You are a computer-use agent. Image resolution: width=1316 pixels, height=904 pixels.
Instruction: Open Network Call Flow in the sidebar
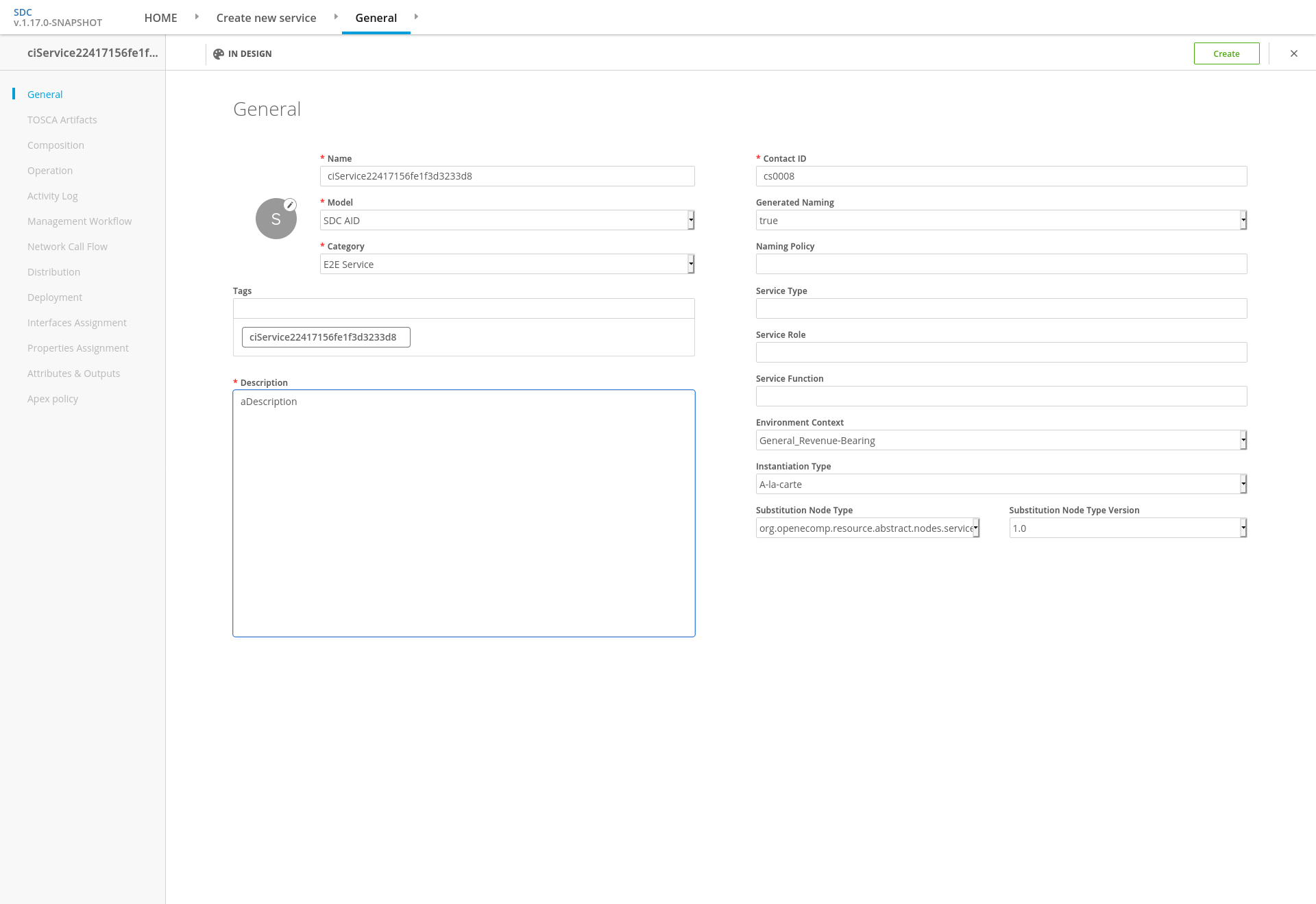point(67,247)
